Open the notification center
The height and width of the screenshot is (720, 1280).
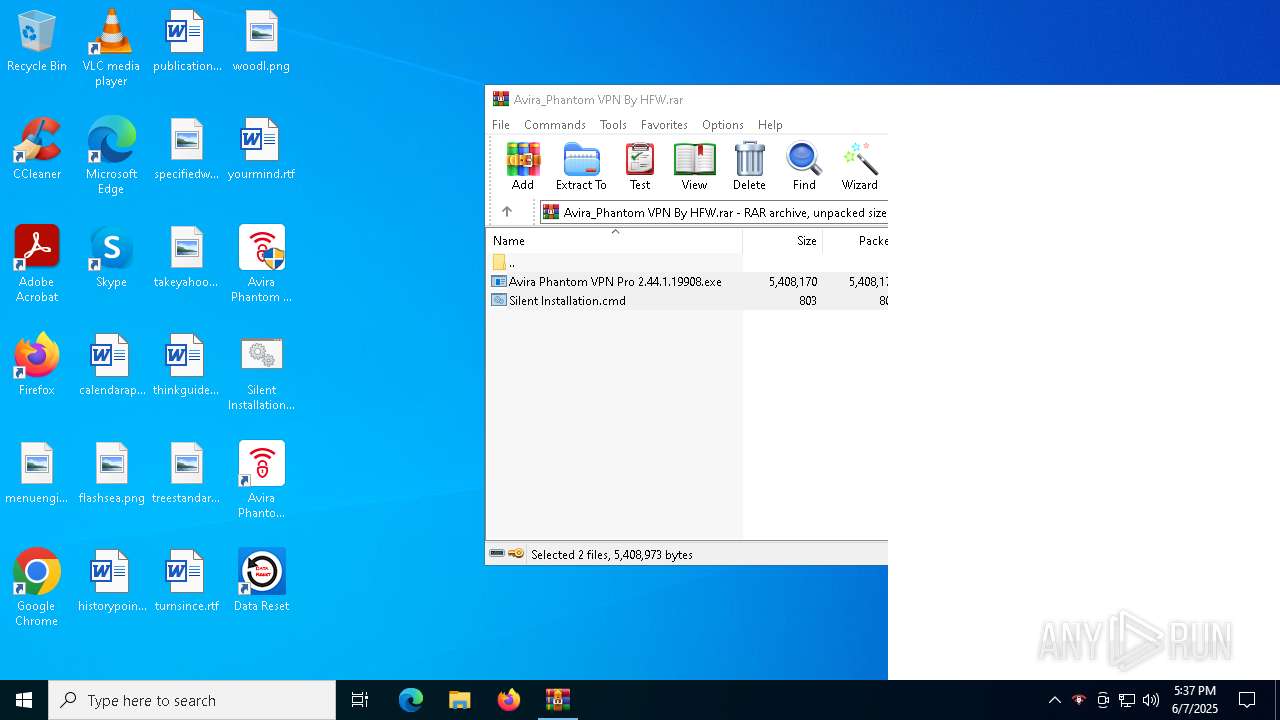[1247, 700]
